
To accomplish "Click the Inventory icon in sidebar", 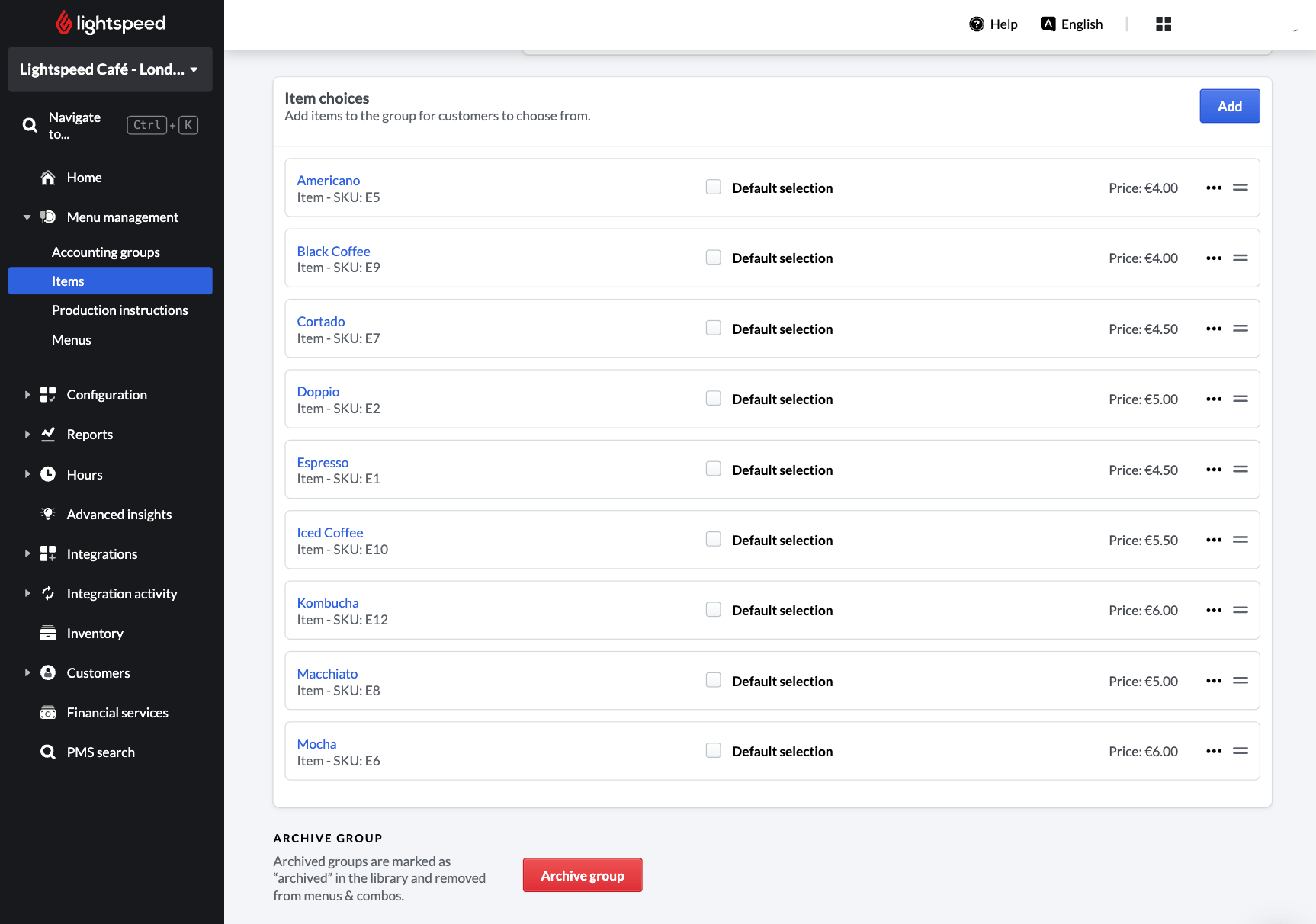I will pos(48,634).
